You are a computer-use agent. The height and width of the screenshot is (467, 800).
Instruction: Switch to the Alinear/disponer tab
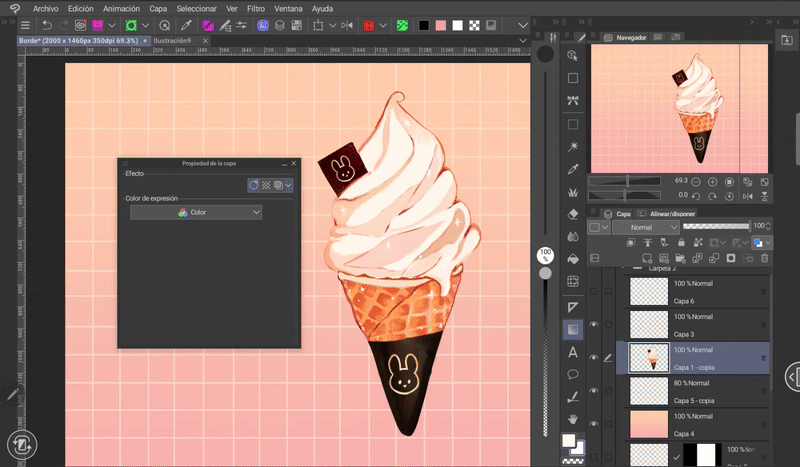[672, 213]
